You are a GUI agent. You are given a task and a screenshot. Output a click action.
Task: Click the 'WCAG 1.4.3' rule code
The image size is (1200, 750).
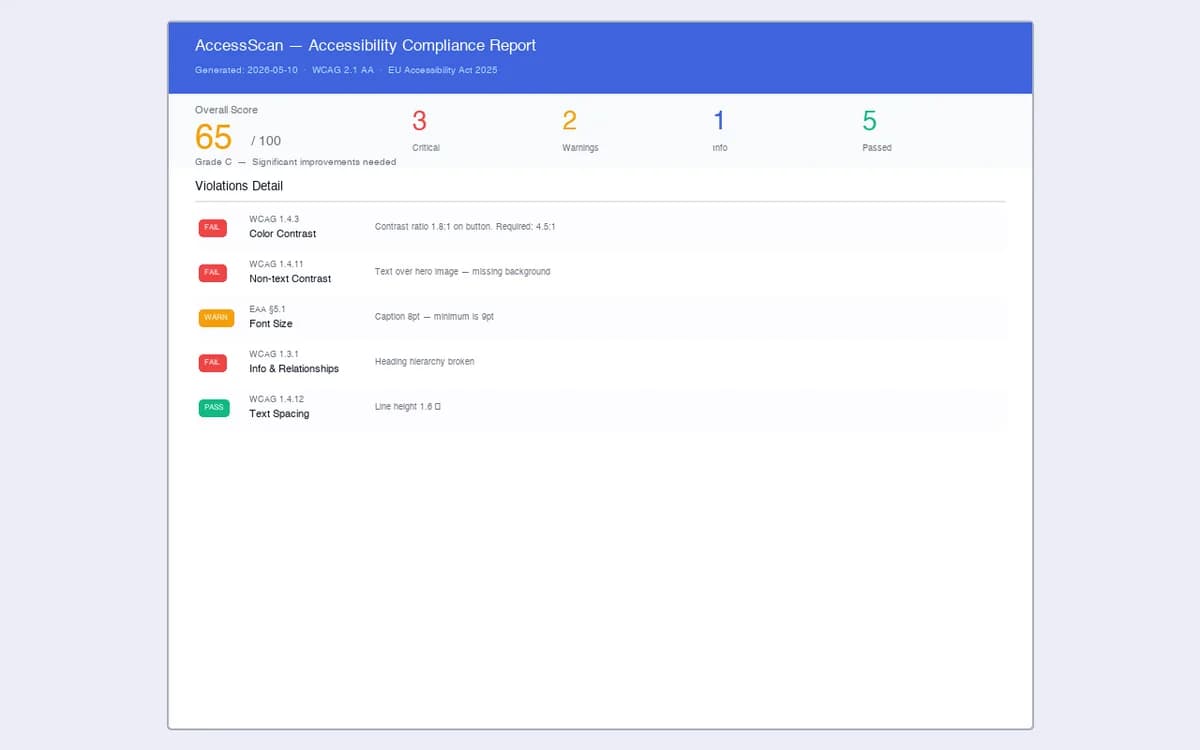274,219
